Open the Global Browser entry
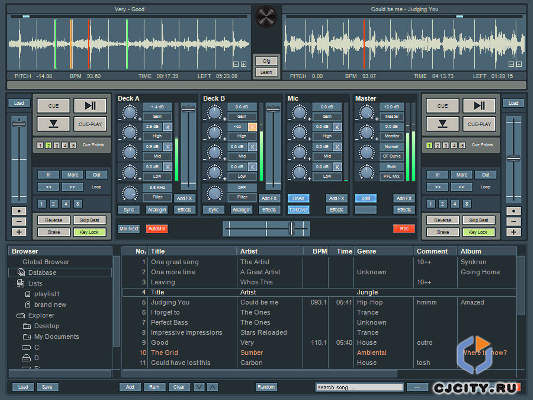 click(46, 262)
